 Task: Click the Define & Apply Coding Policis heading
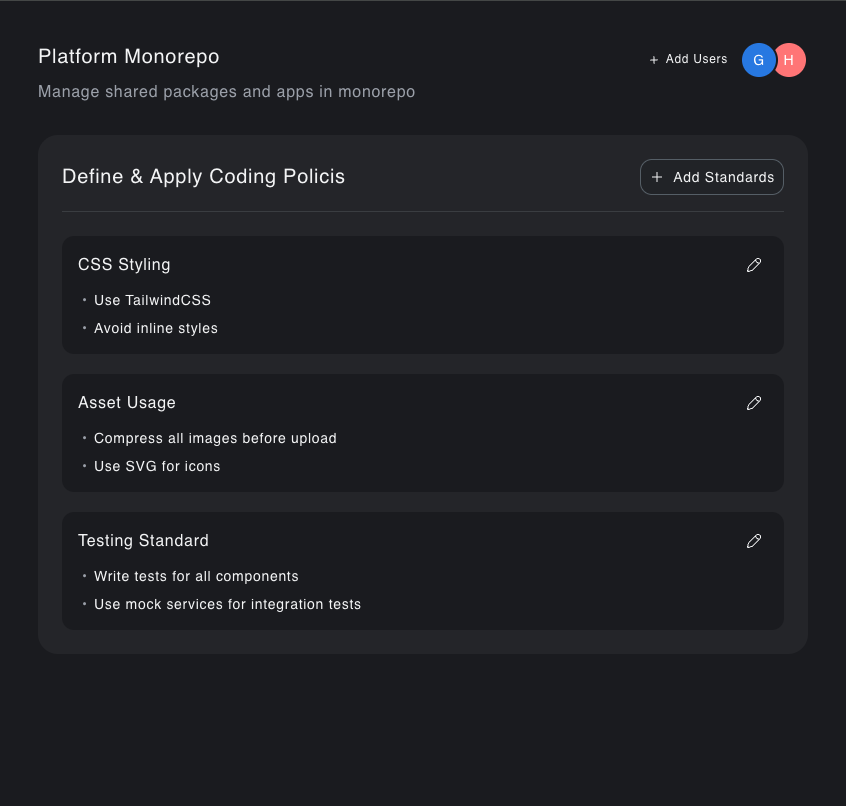(x=203, y=177)
